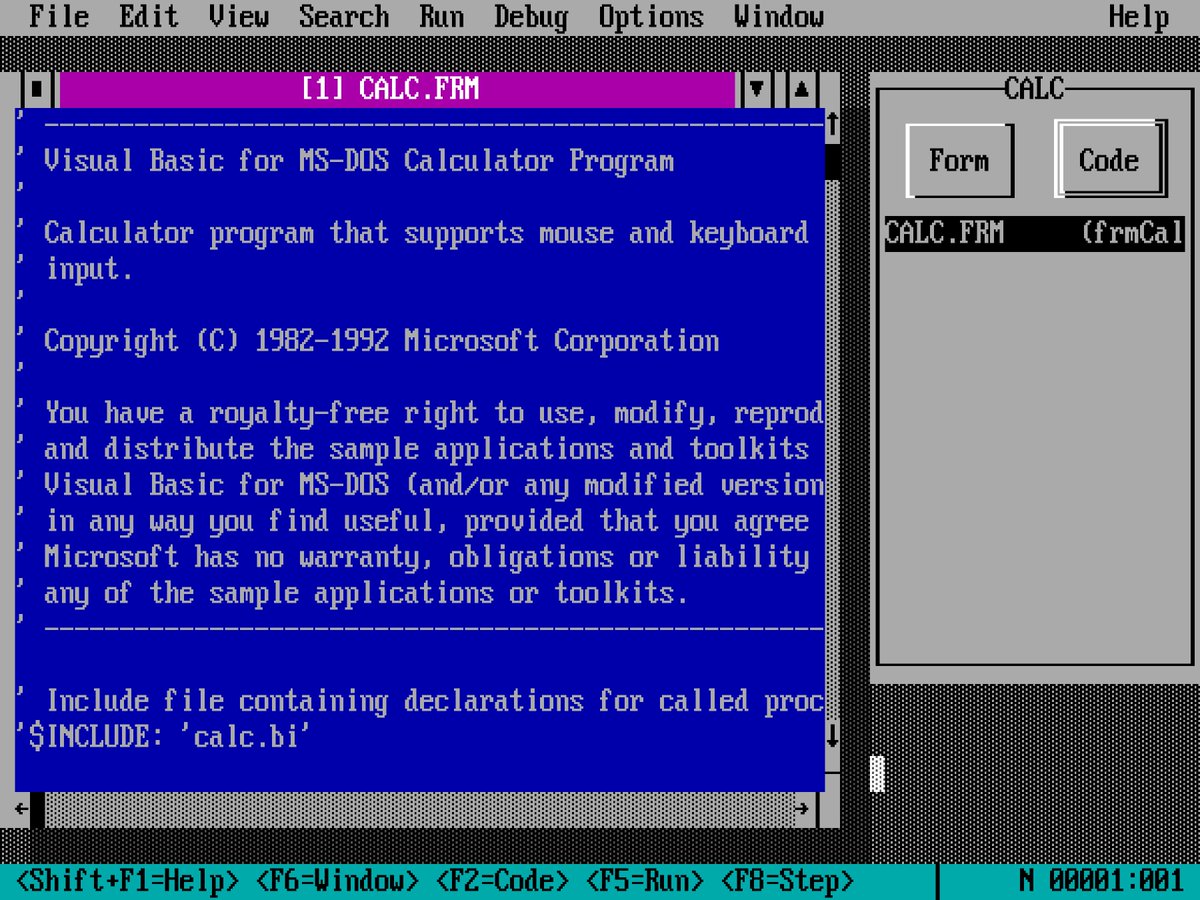Click the horizontal scroll bar thumb block
Screen dimensions: 1200x900
[x=37, y=809]
